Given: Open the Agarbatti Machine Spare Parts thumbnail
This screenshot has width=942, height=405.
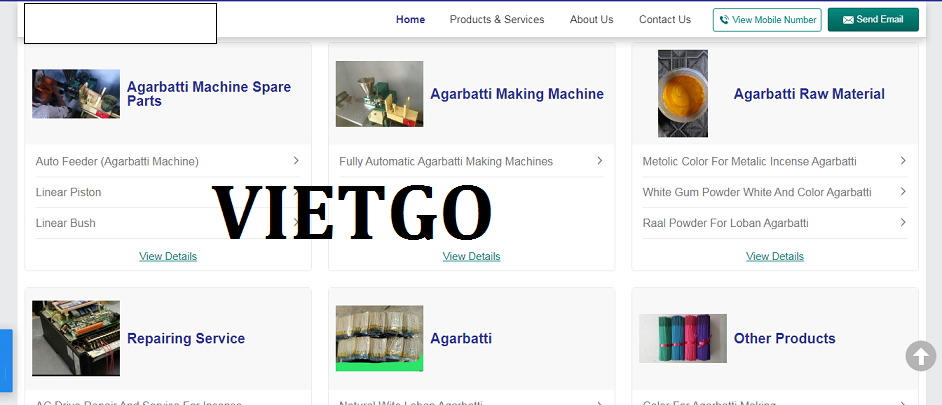Looking at the screenshot, I should tap(76, 94).
